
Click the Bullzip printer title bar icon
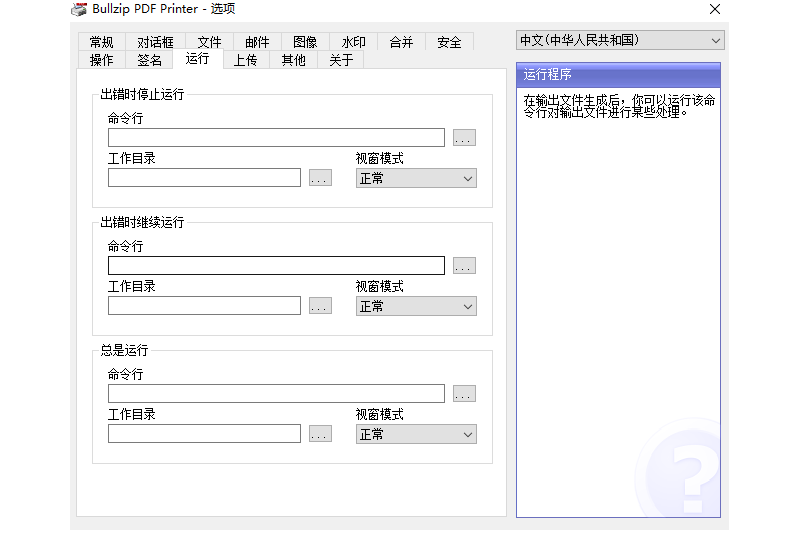click(79, 9)
